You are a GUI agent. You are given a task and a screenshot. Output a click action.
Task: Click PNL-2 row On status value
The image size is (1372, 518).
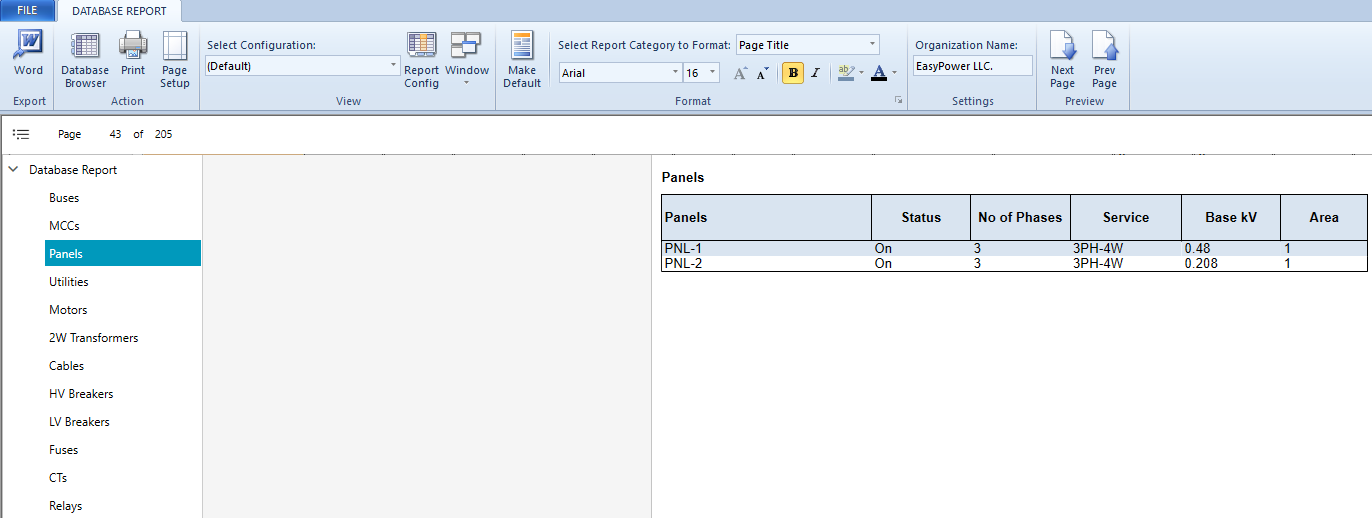(x=883, y=264)
